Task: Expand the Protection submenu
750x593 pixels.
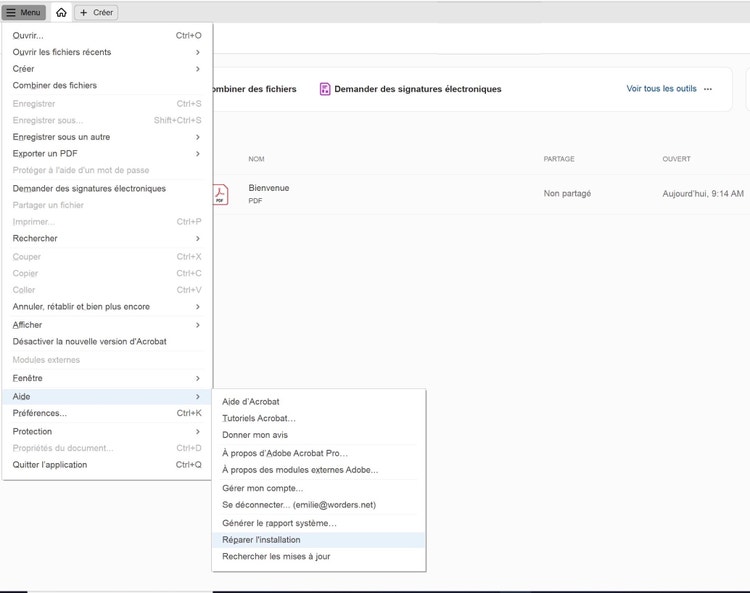Action: 106,431
